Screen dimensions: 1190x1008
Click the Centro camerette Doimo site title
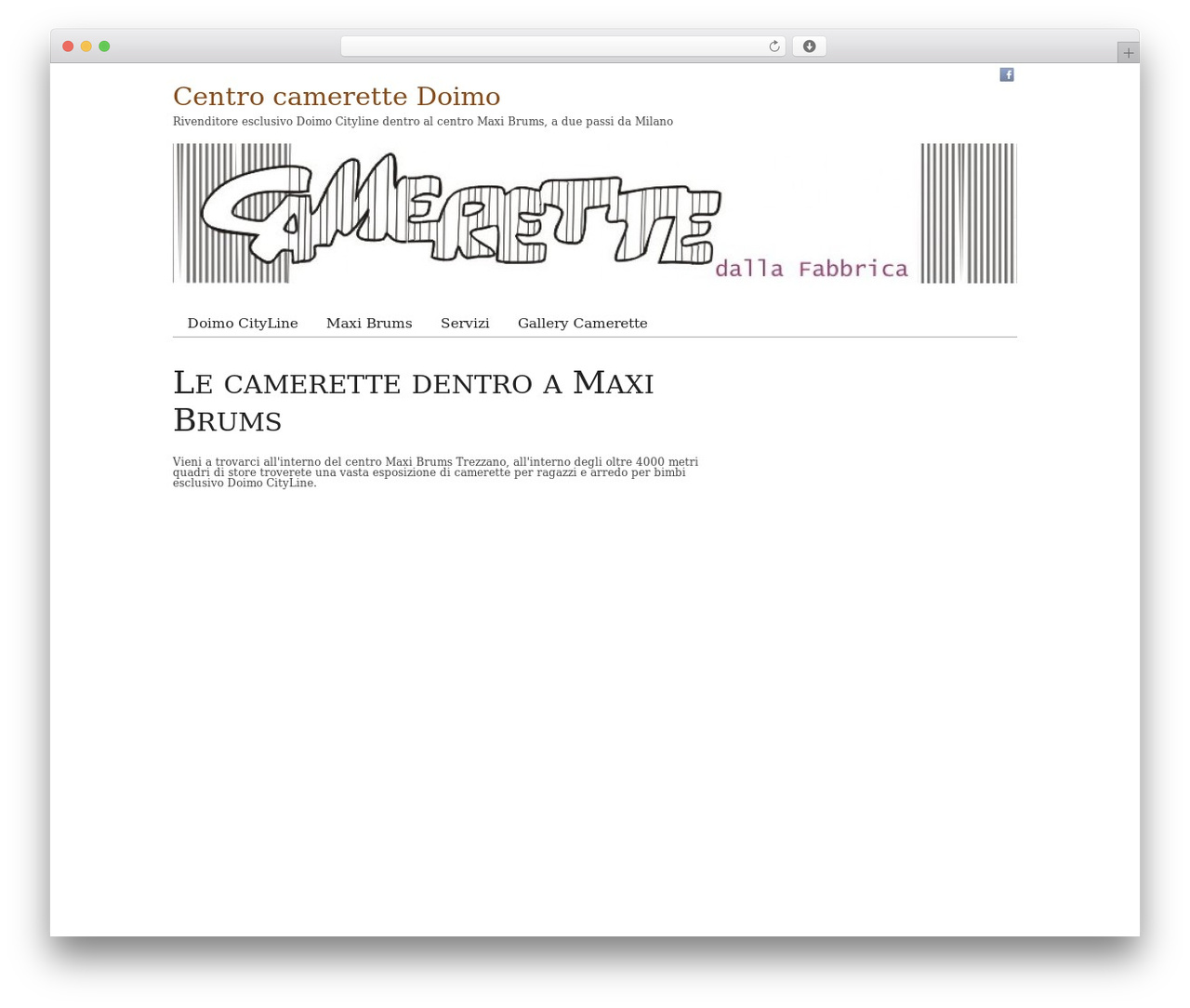(x=337, y=97)
